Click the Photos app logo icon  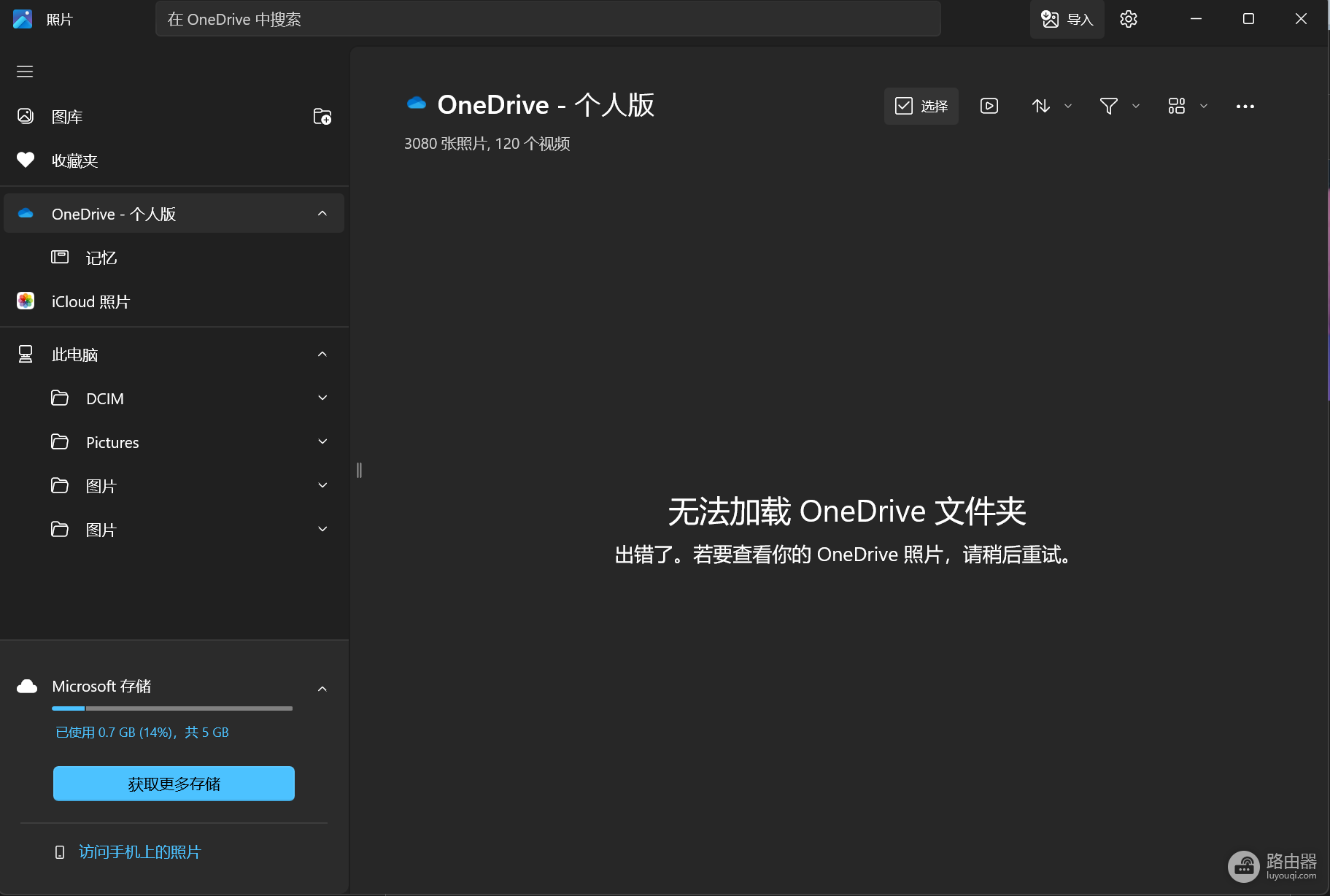point(23,19)
